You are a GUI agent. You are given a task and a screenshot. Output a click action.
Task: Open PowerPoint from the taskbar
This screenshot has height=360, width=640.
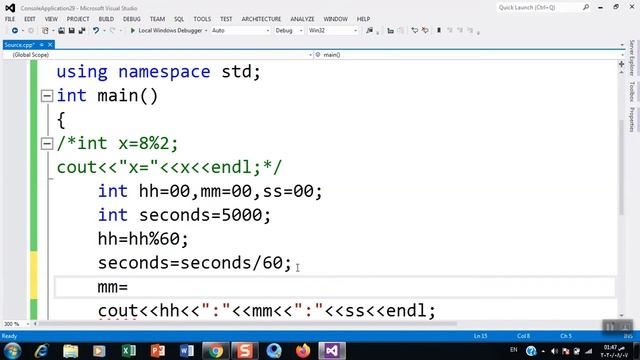[158, 351]
